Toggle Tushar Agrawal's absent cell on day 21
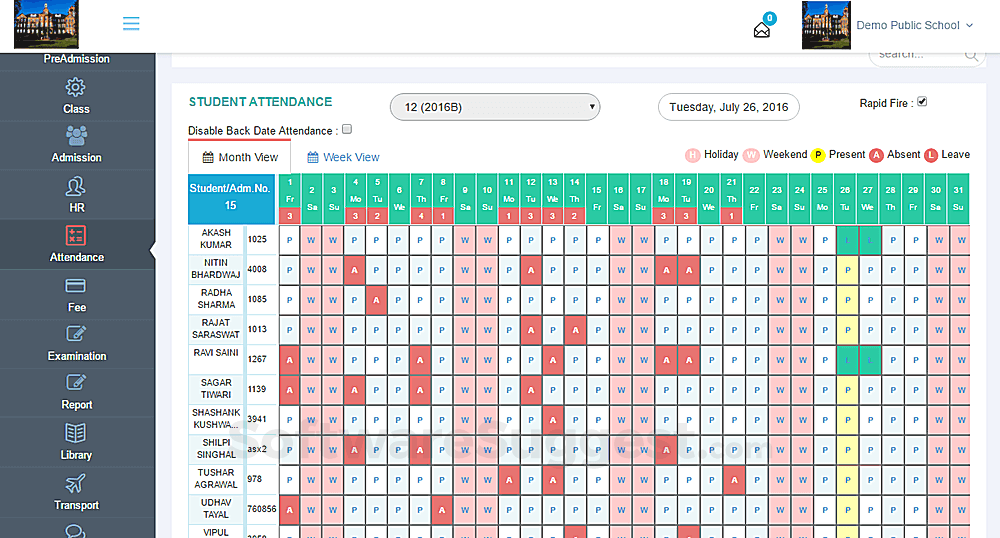Screen dimensions: 1000x538 pos(734,480)
